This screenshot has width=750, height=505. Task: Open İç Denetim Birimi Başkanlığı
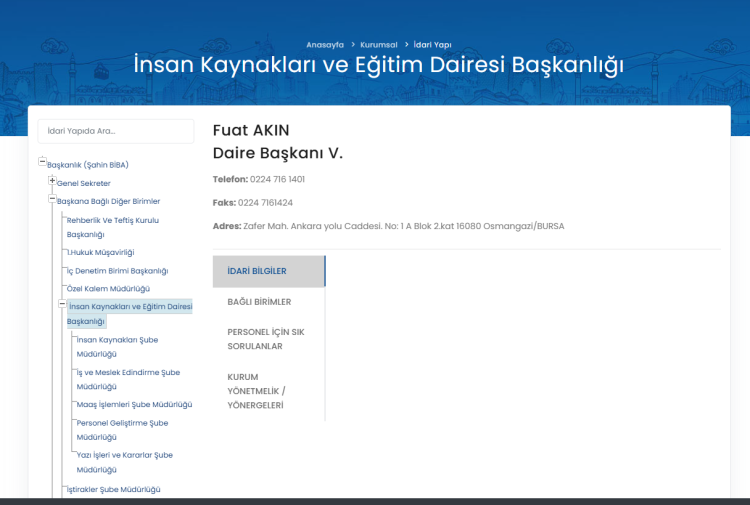pyautogui.click(x=116, y=271)
